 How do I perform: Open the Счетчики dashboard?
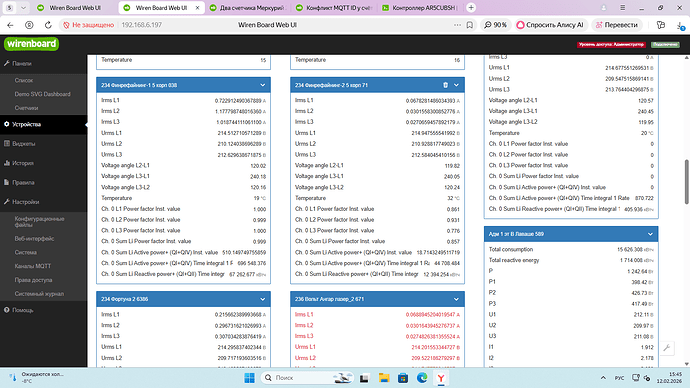point(26,108)
